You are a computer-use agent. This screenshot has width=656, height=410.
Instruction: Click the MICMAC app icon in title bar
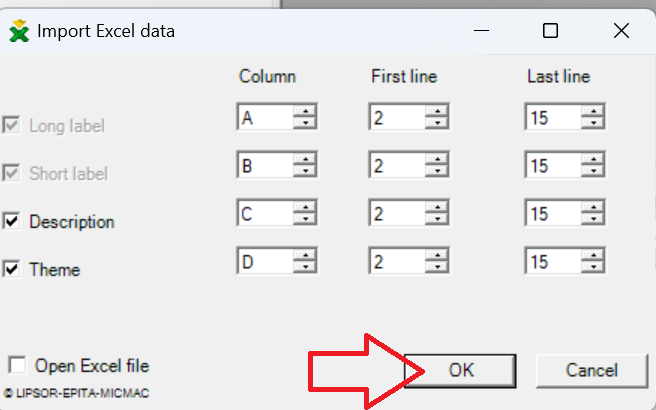coord(19,31)
